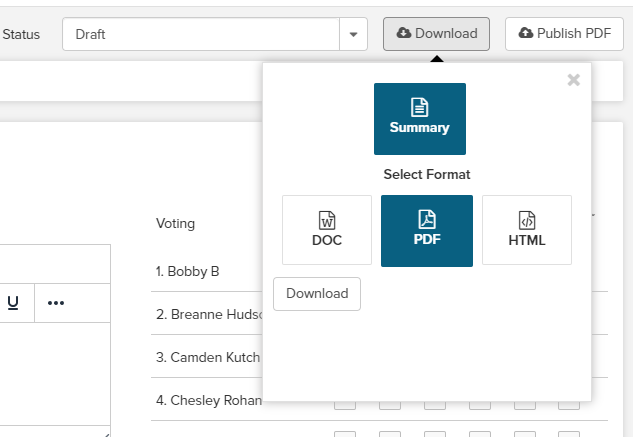Close the download popup with X
This screenshot has height=437, width=633.
(x=573, y=81)
